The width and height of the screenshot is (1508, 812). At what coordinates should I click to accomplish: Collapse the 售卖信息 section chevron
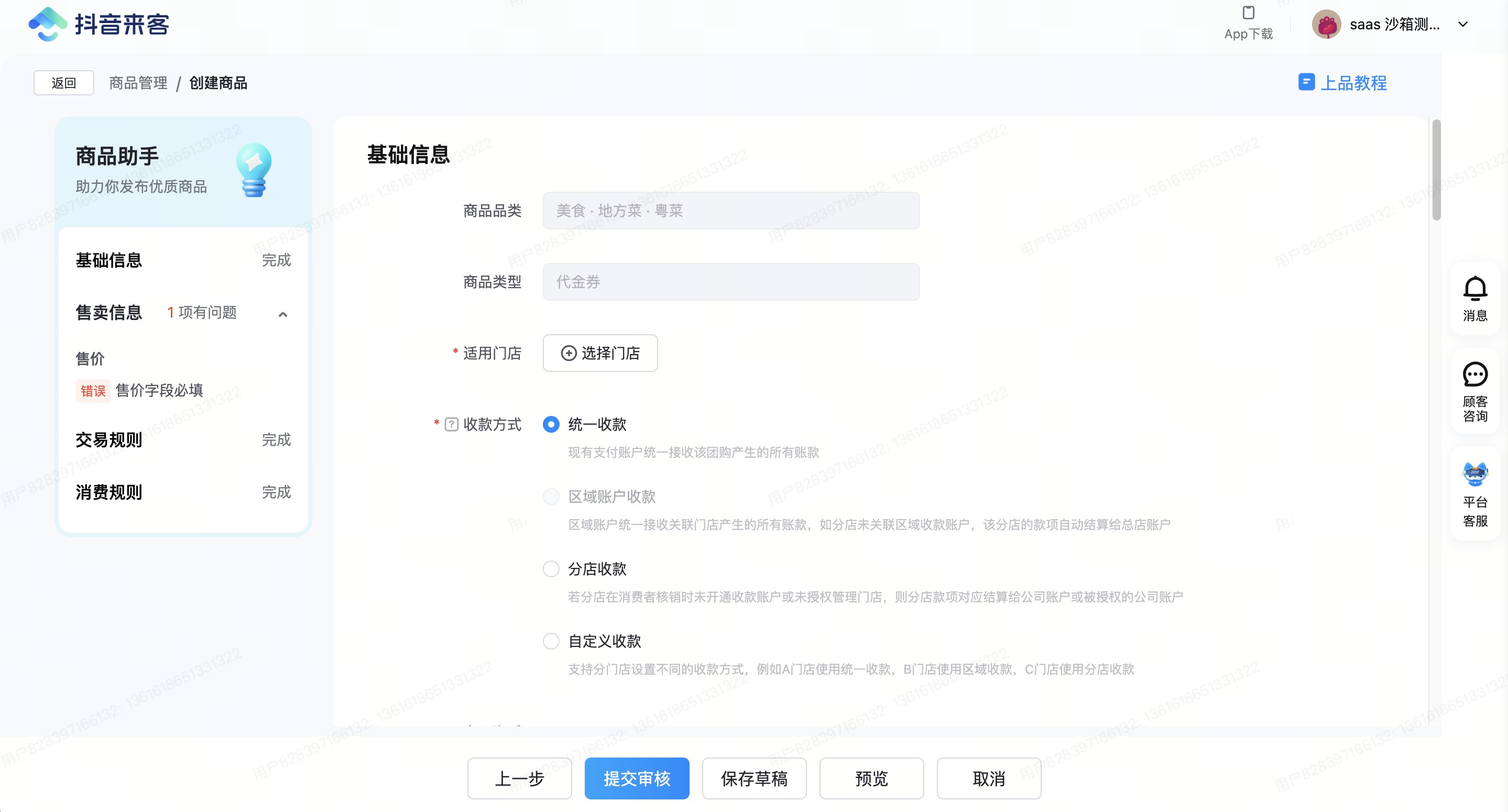(x=283, y=314)
